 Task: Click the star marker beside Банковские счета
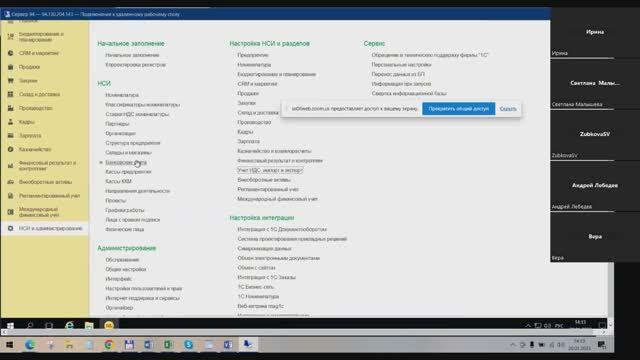(101, 162)
